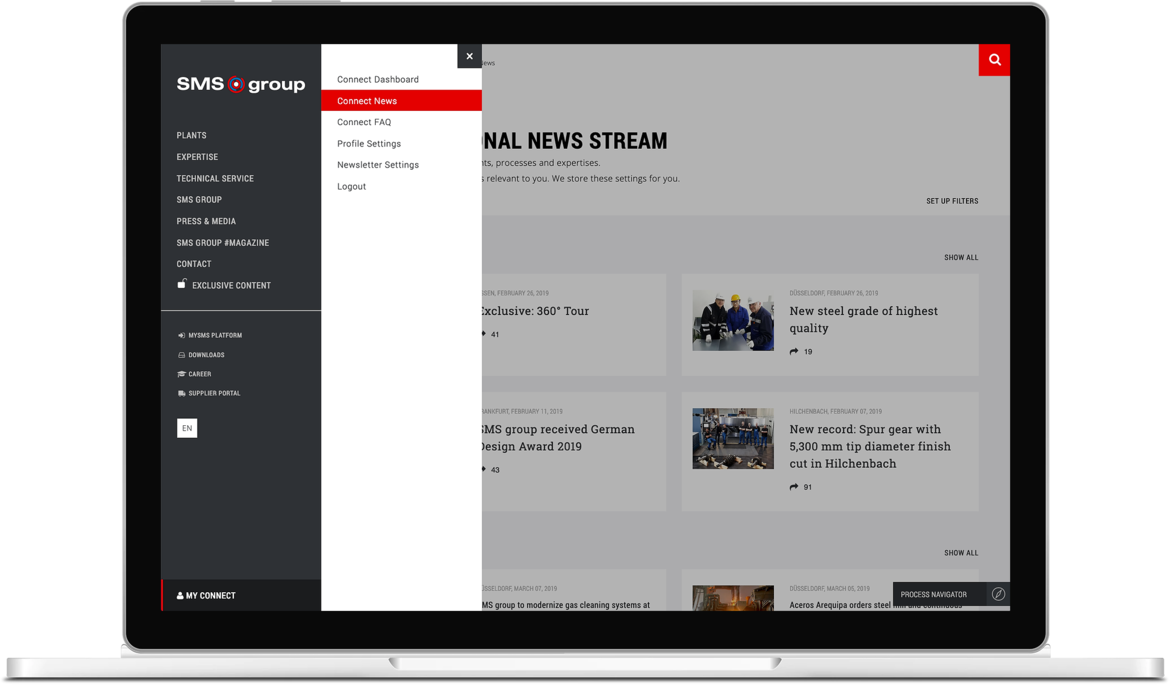Open My Connect at sidebar bottom
This screenshot has height=685, width=1170.
click(241, 595)
